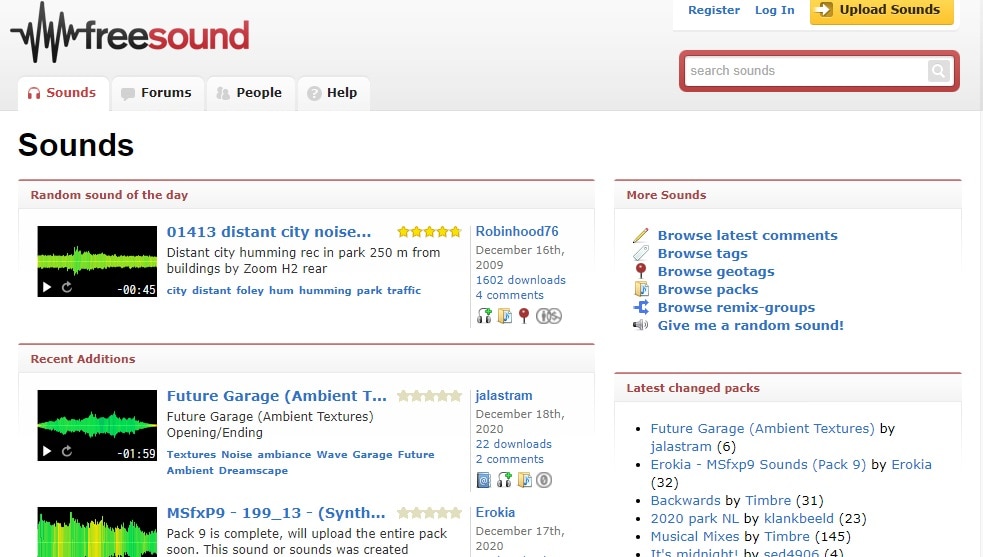Click geotag pin icon on distant city sound

(x=523, y=316)
